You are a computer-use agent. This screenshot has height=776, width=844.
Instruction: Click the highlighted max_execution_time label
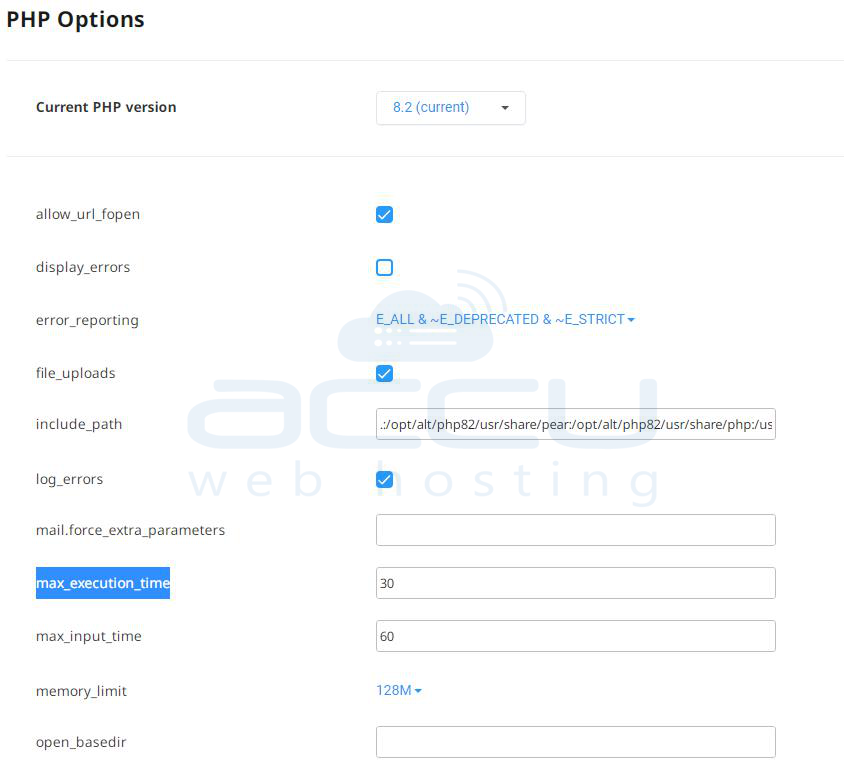pos(103,583)
